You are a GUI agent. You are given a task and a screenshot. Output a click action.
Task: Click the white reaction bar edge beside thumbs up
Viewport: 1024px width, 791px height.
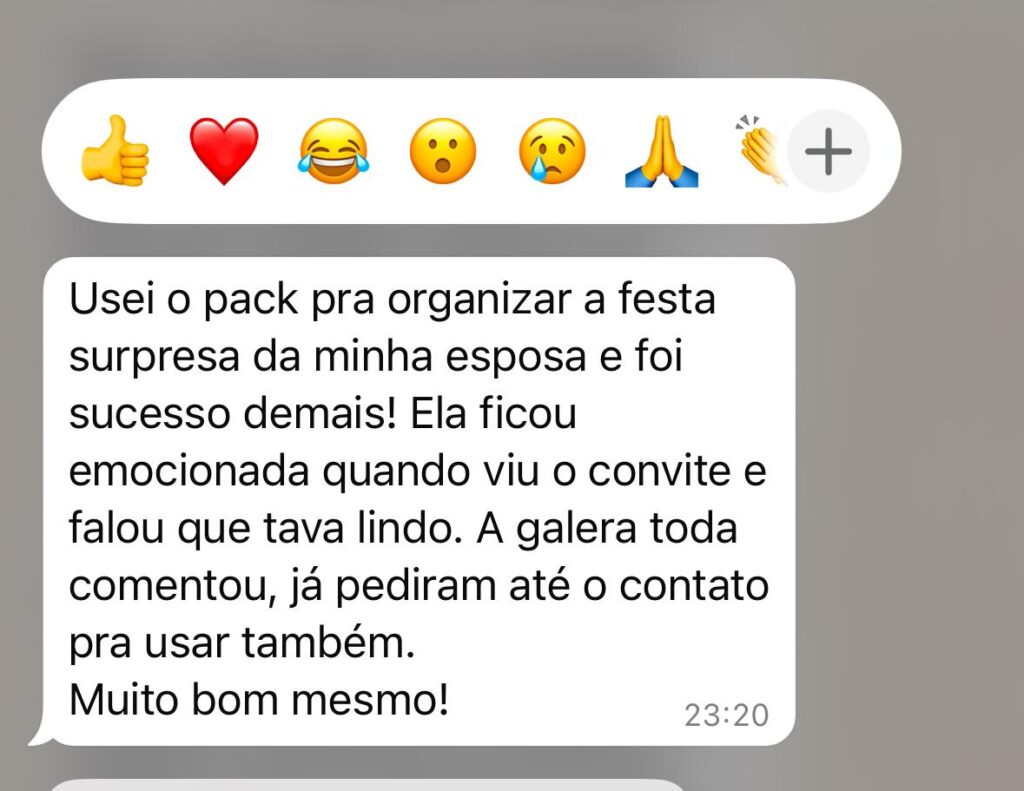tap(59, 151)
